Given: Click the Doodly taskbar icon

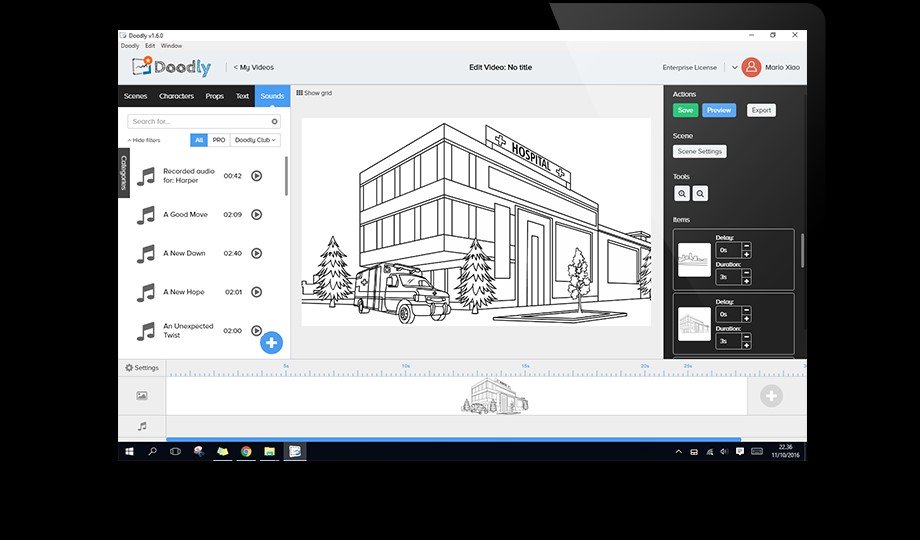Looking at the screenshot, I should pyautogui.click(x=295, y=451).
